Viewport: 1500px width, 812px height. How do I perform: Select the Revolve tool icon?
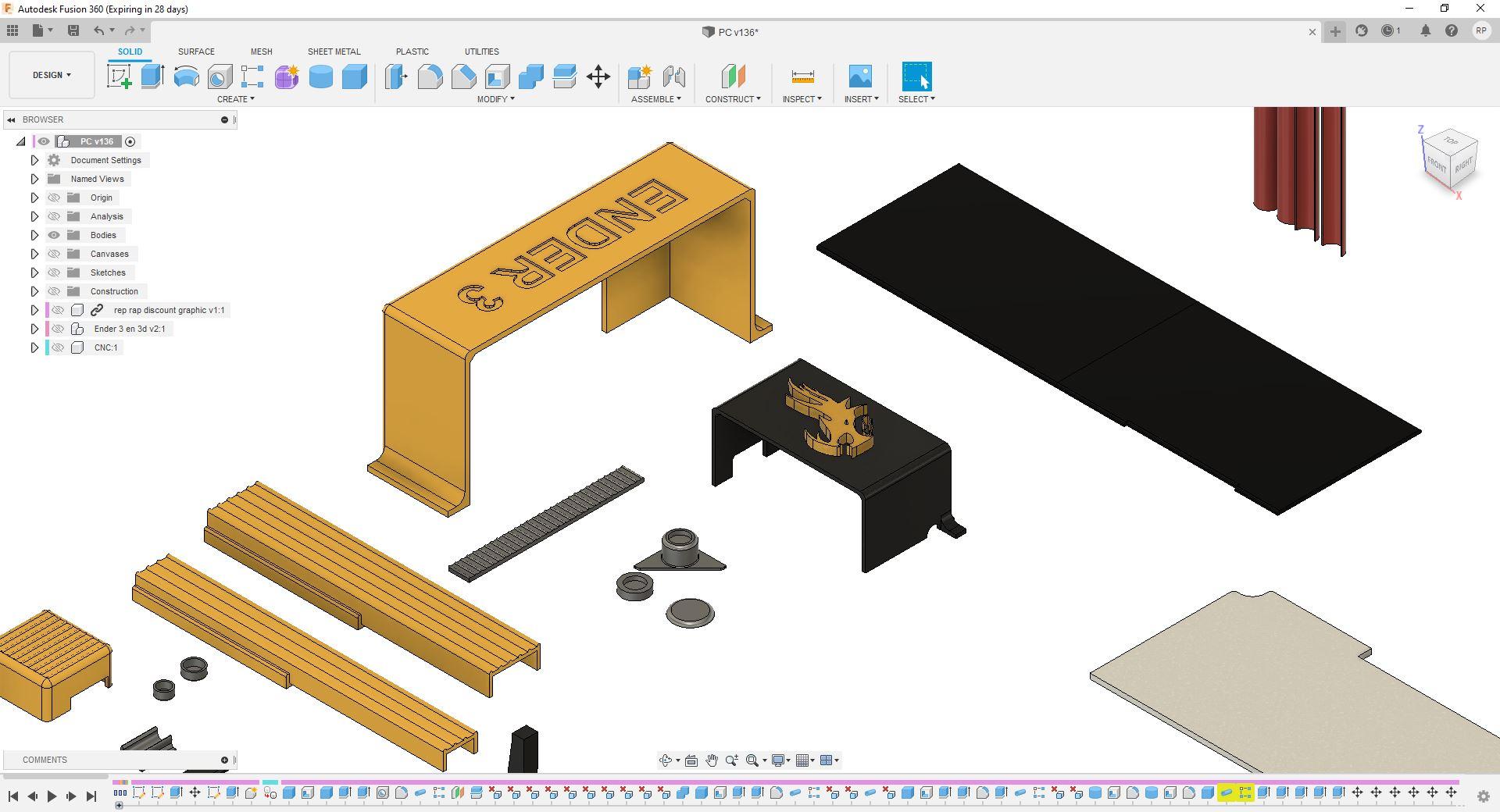click(186, 77)
